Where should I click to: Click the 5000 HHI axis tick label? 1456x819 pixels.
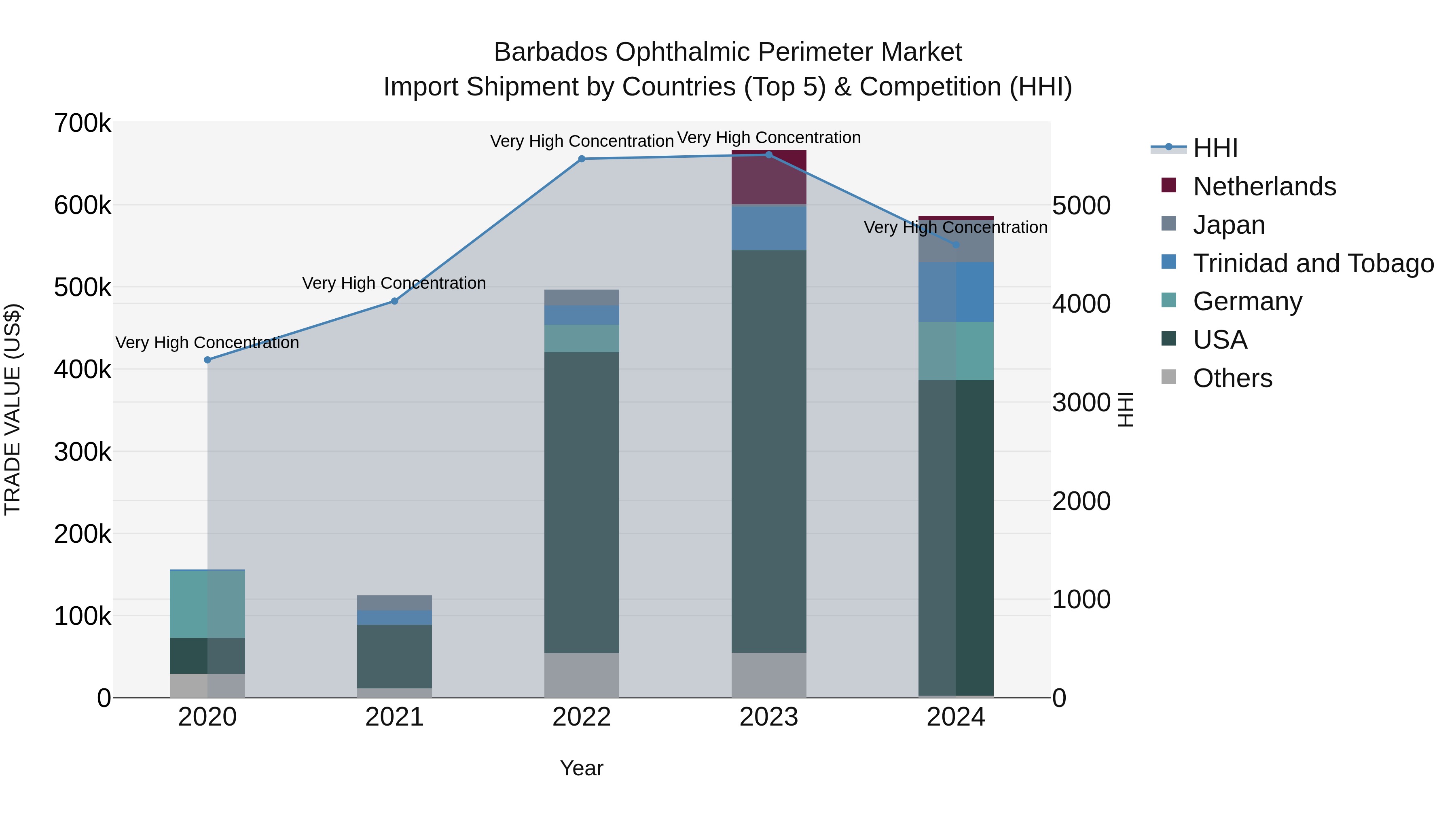1081,206
